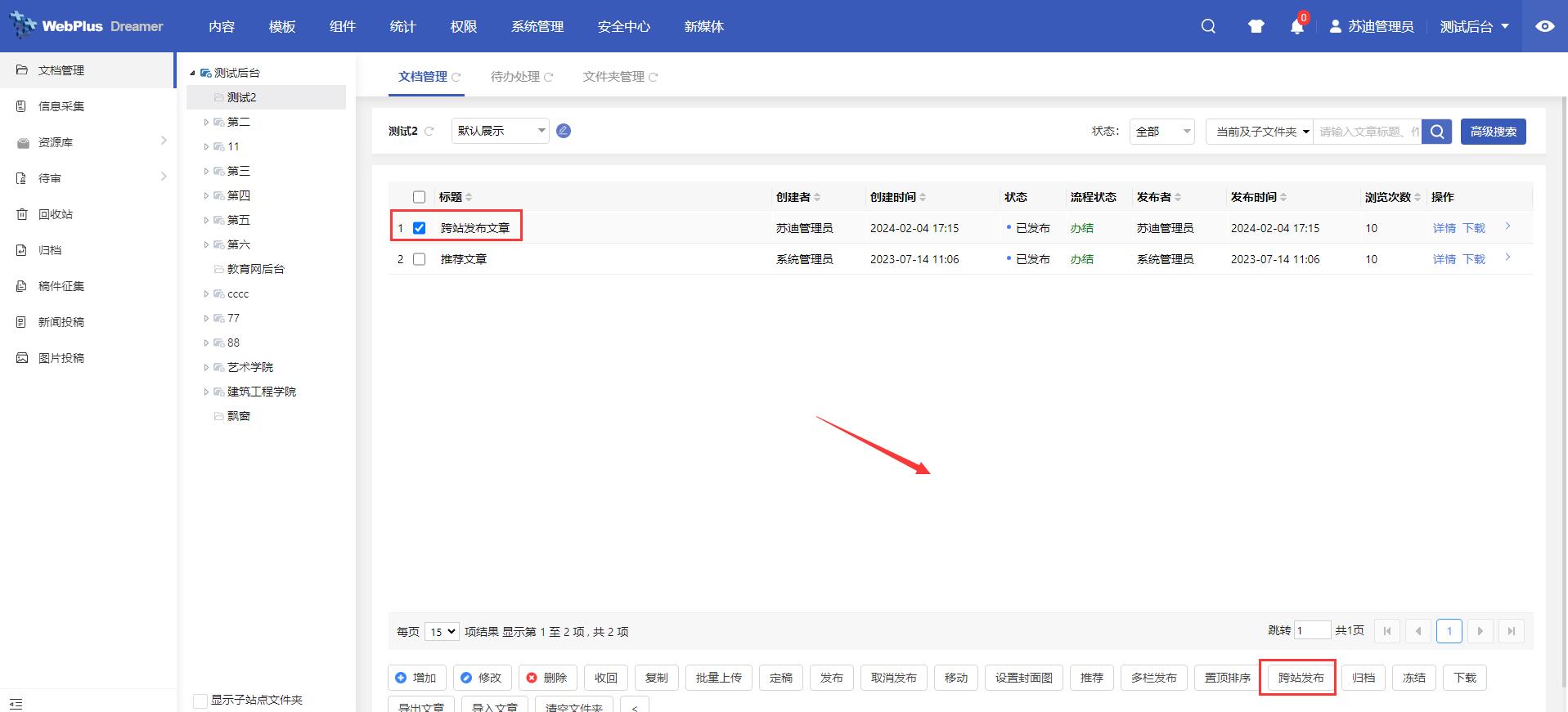Open the 默认展示 dropdown
This screenshot has height=712, width=1568.
[500, 131]
